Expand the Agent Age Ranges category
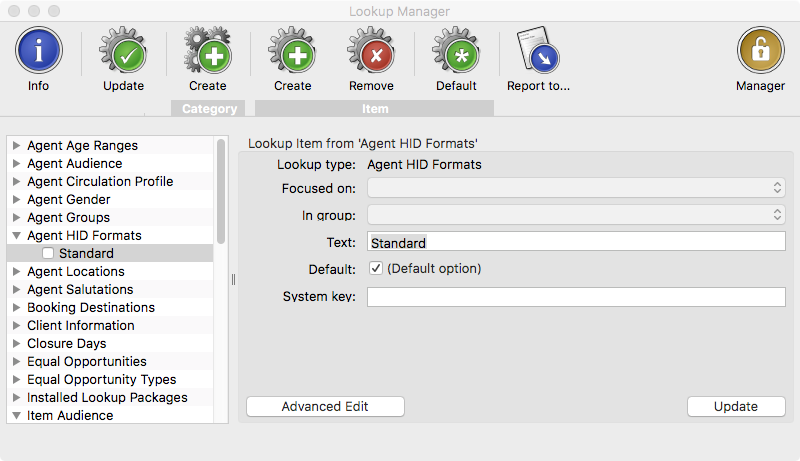This screenshot has width=800, height=461. tap(16, 145)
